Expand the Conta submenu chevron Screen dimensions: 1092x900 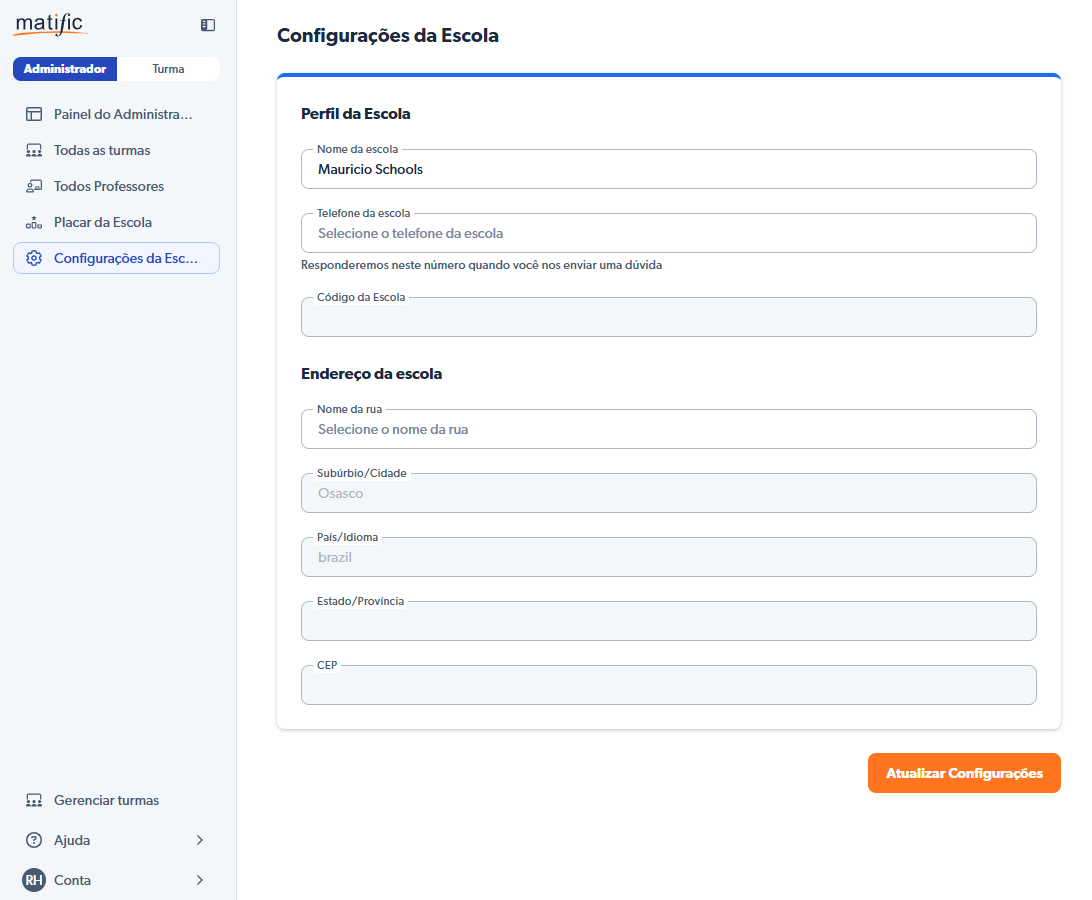coord(200,880)
